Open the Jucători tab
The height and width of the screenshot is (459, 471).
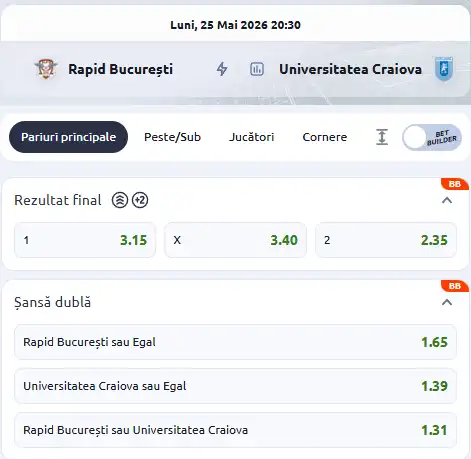point(251,137)
